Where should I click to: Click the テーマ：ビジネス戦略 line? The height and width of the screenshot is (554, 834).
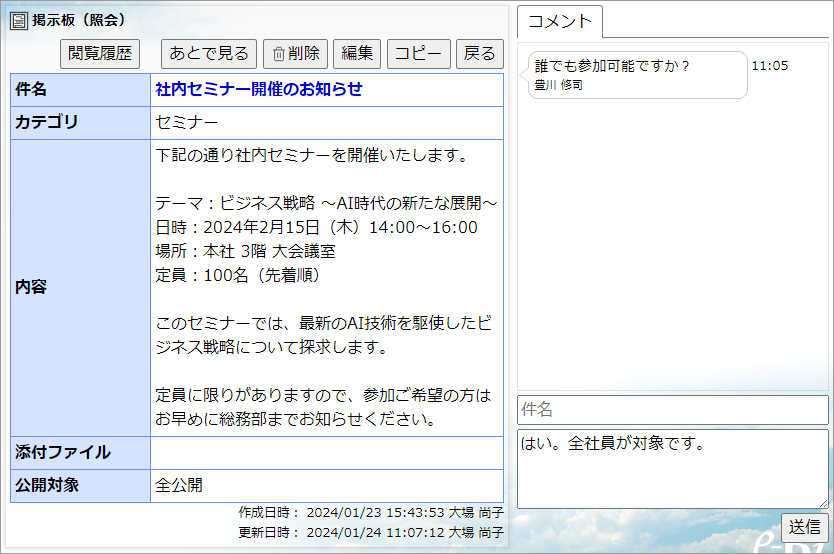coord(326,203)
